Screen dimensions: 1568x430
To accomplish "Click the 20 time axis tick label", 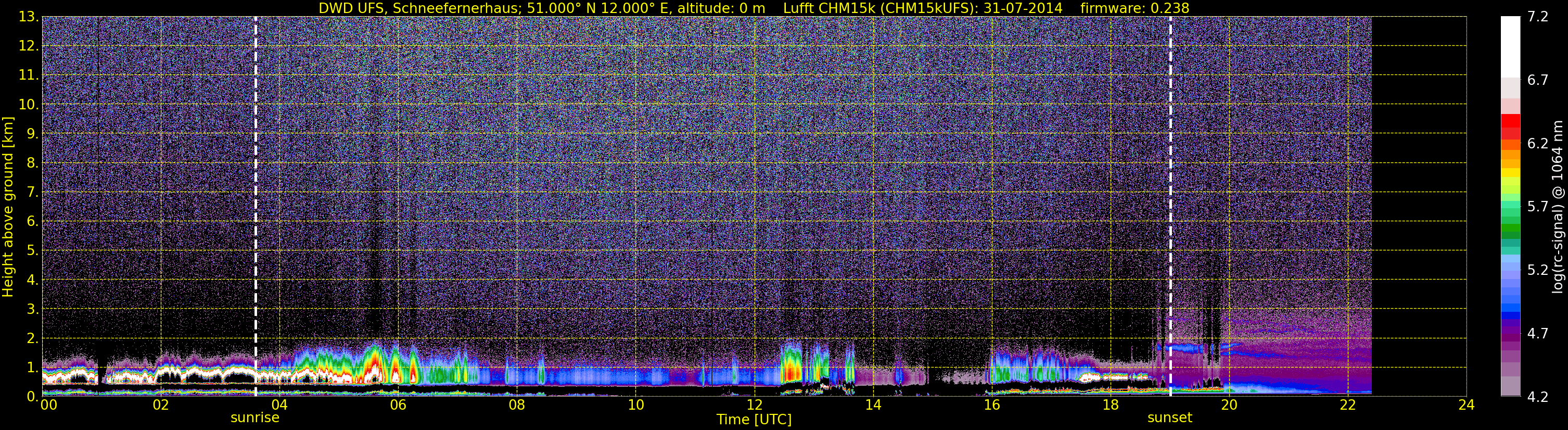I will [1229, 405].
